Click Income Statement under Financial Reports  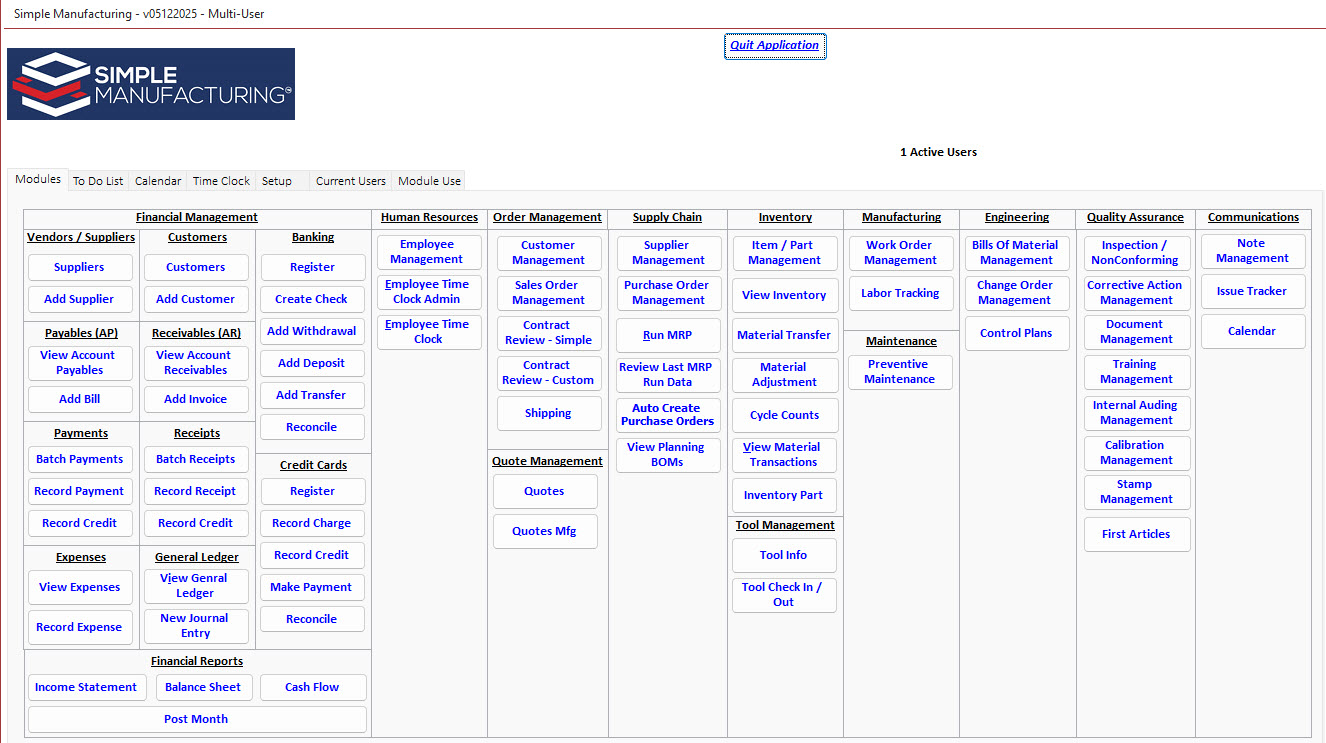[87, 687]
